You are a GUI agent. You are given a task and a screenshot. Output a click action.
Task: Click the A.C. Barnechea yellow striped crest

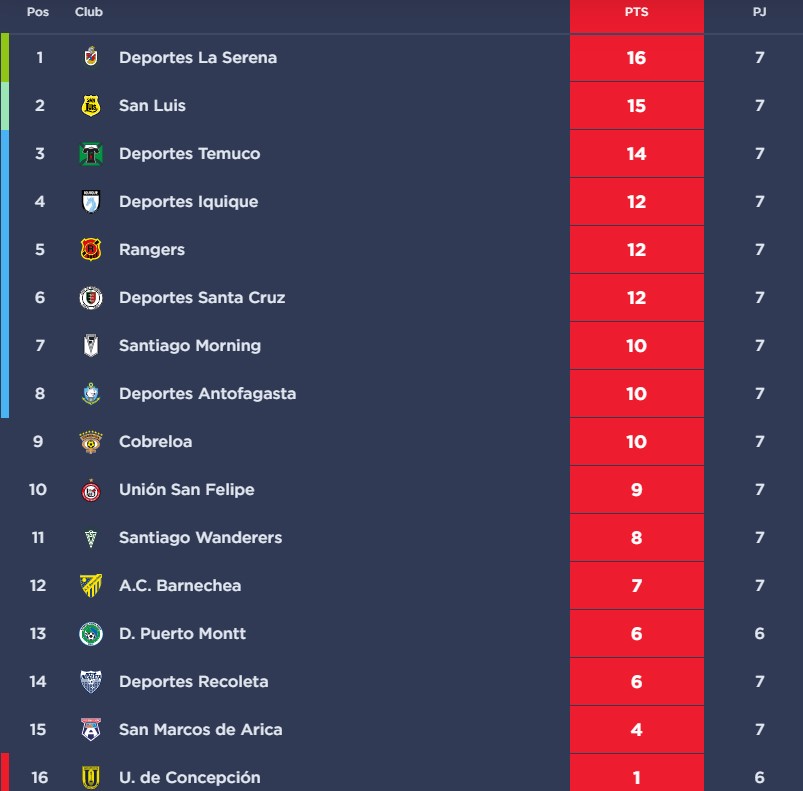click(91, 586)
